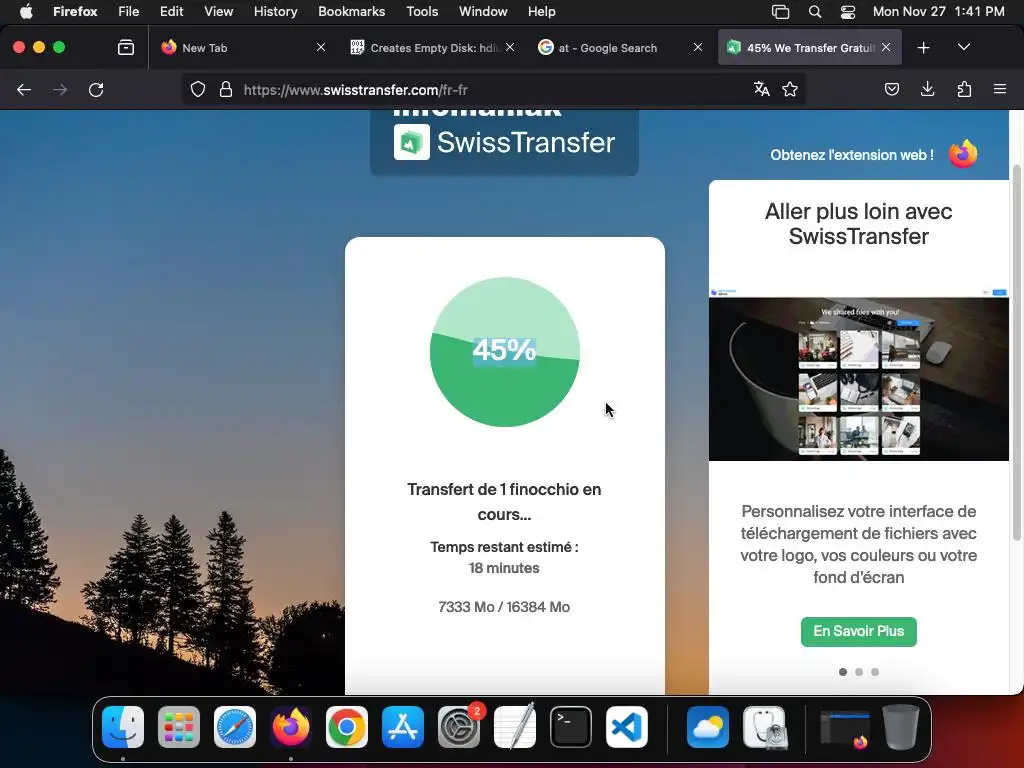Image resolution: width=1024 pixels, height=768 pixels.
Task: Open the Apple menu
Action: [x=26, y=12]
